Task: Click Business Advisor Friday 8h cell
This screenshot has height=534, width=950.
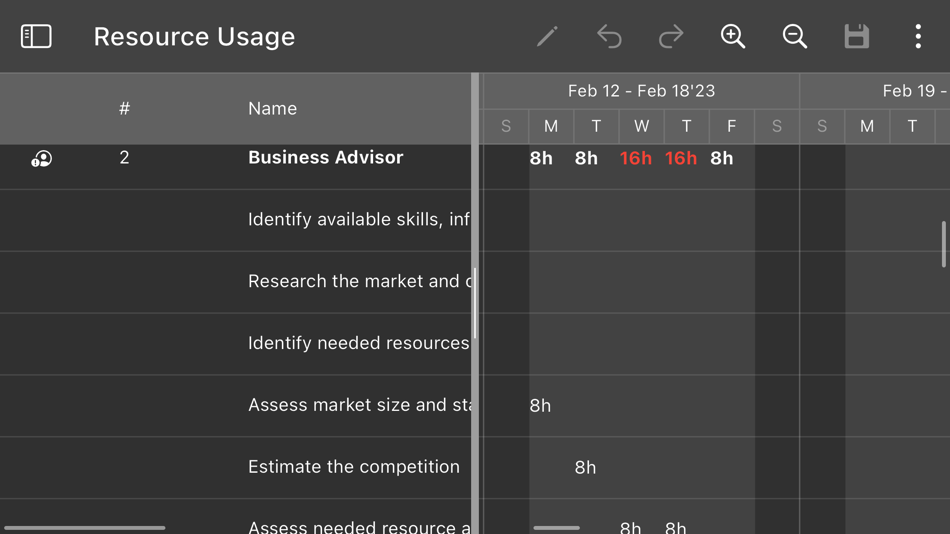Action: 722,158
